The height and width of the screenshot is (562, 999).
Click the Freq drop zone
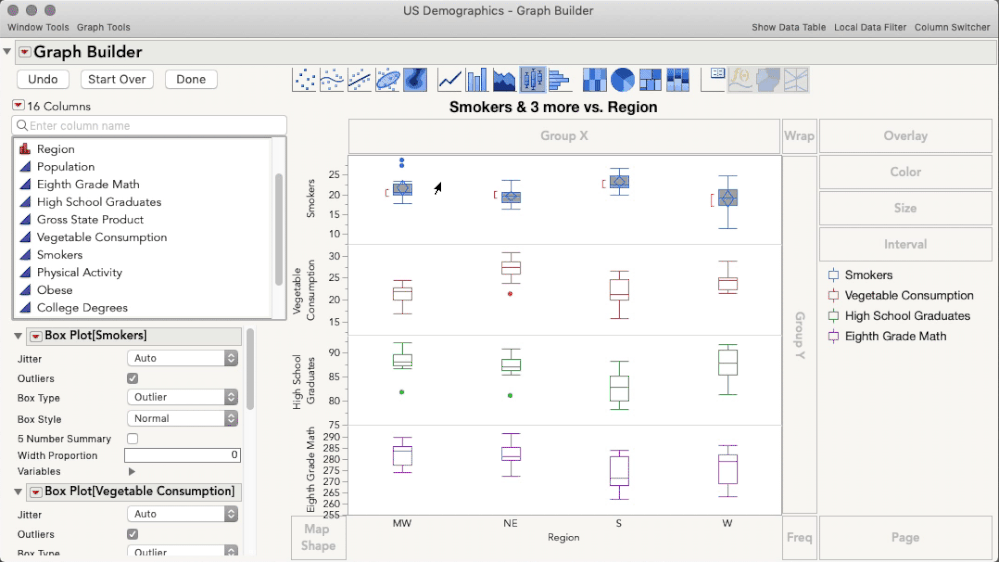799,537
